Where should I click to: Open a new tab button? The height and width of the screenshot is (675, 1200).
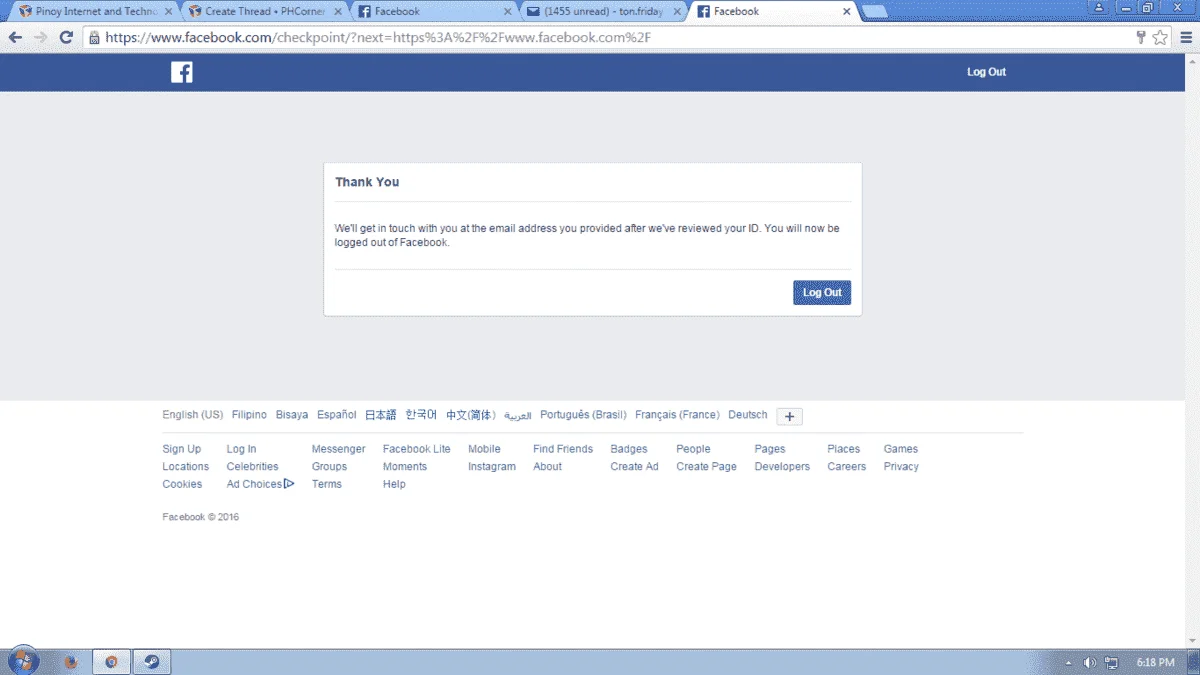click(x=875, y=12)
